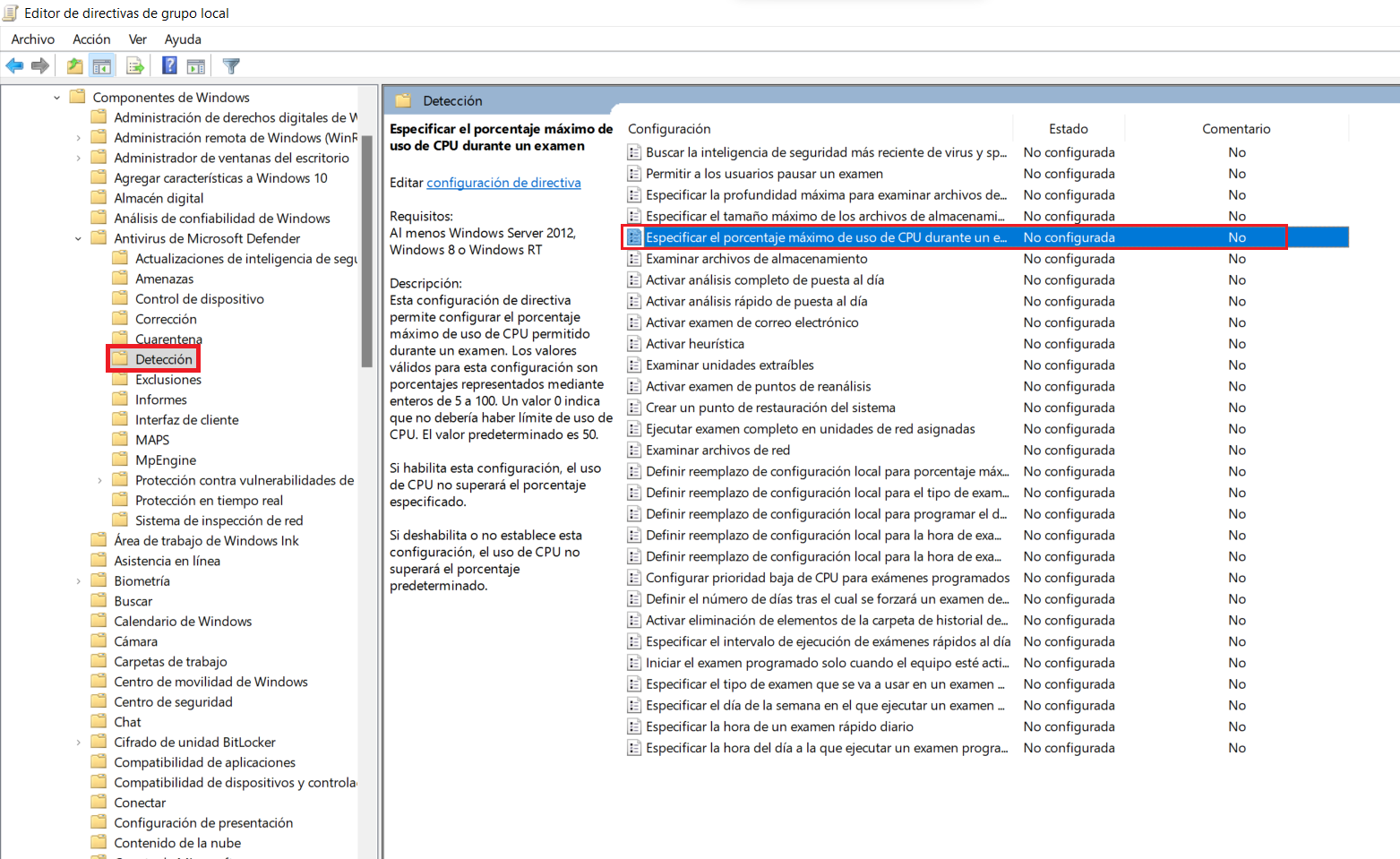Click the Filter funnel icon
Image resolution: width=1400 pixels, height=859 pixels.
pos(231,65)
